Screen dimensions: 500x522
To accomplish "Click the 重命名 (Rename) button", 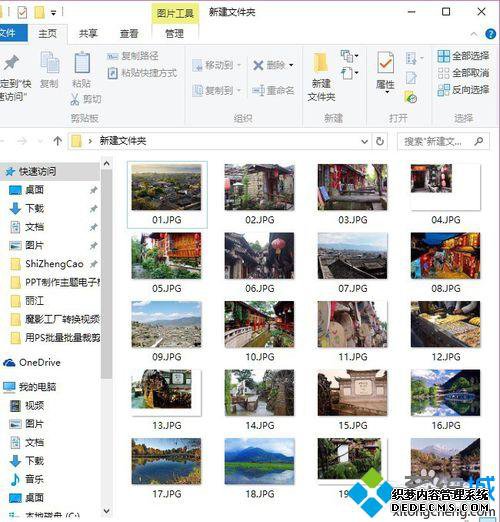I will [x=273, y=90].
